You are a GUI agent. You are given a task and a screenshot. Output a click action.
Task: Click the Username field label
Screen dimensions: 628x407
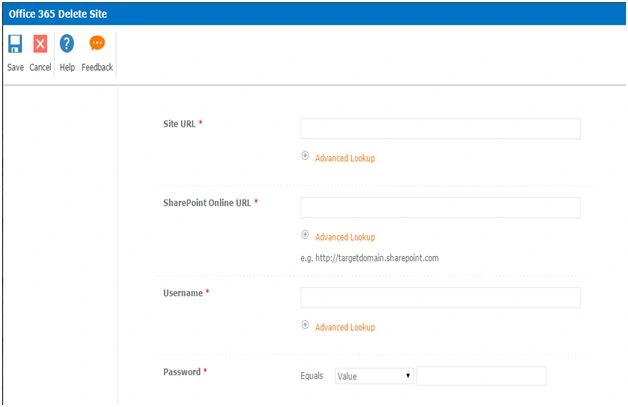click(183, 293)
